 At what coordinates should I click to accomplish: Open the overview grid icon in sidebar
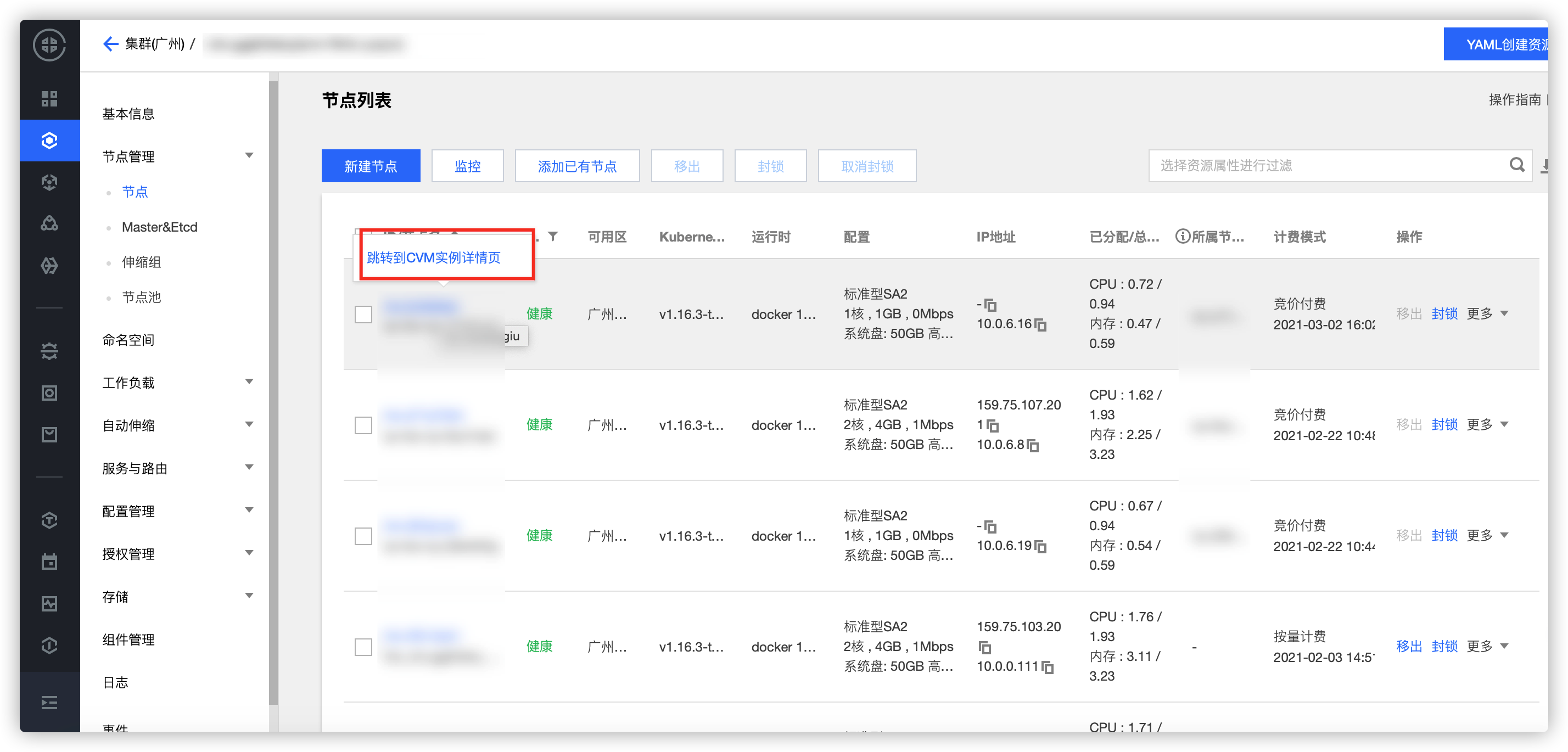(49, 99)
